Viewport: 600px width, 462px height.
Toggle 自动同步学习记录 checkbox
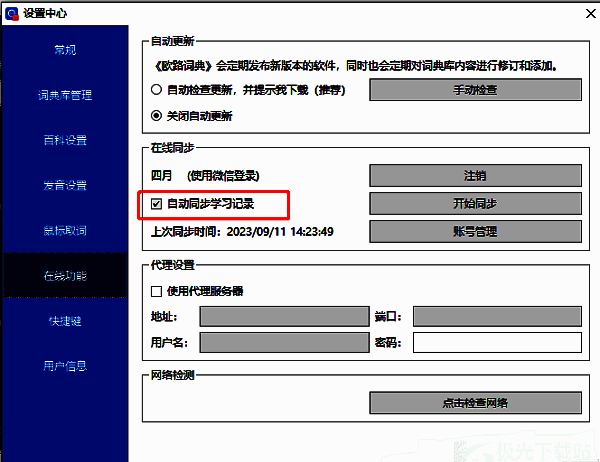[x=156, y=204]
